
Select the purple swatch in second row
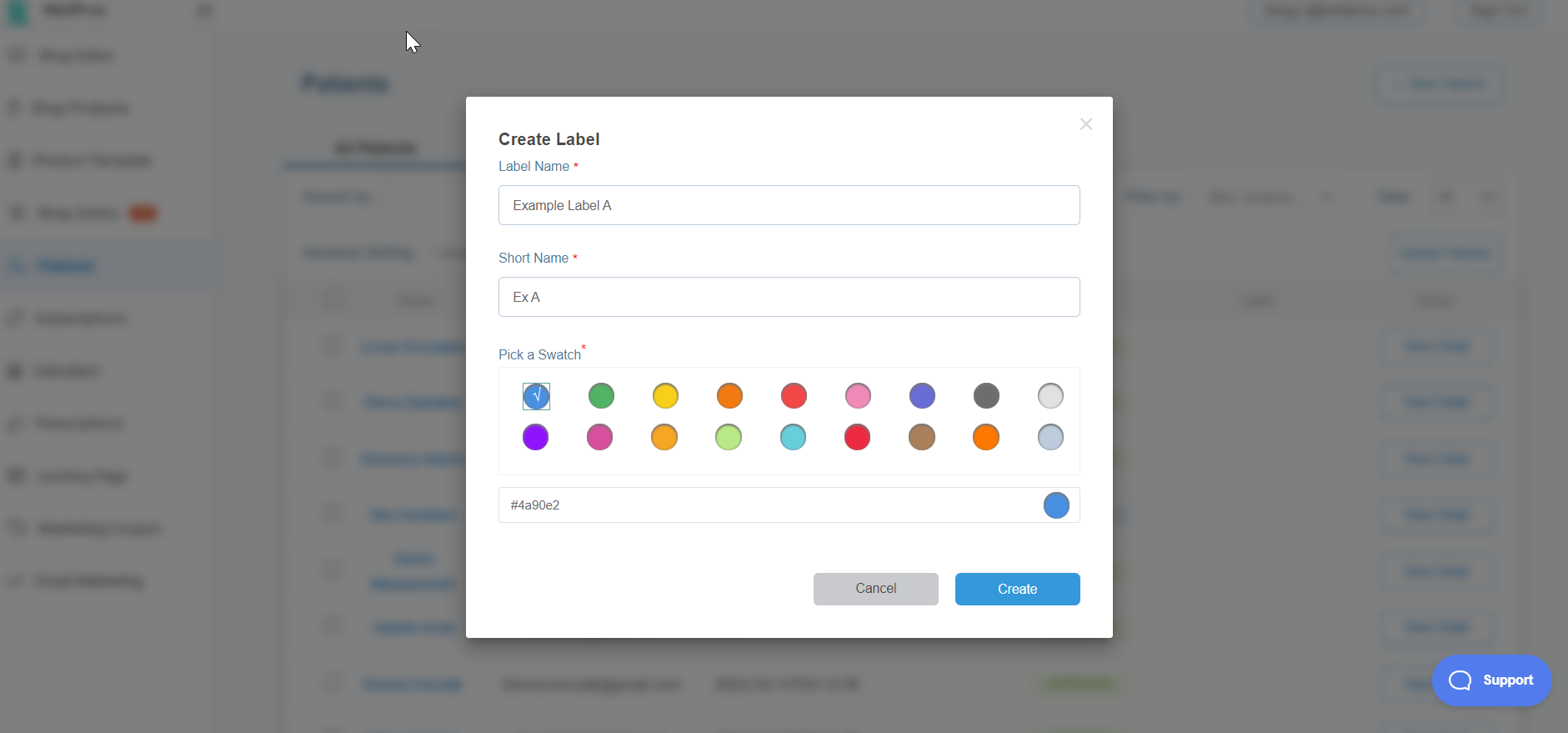tap(535, 437)
